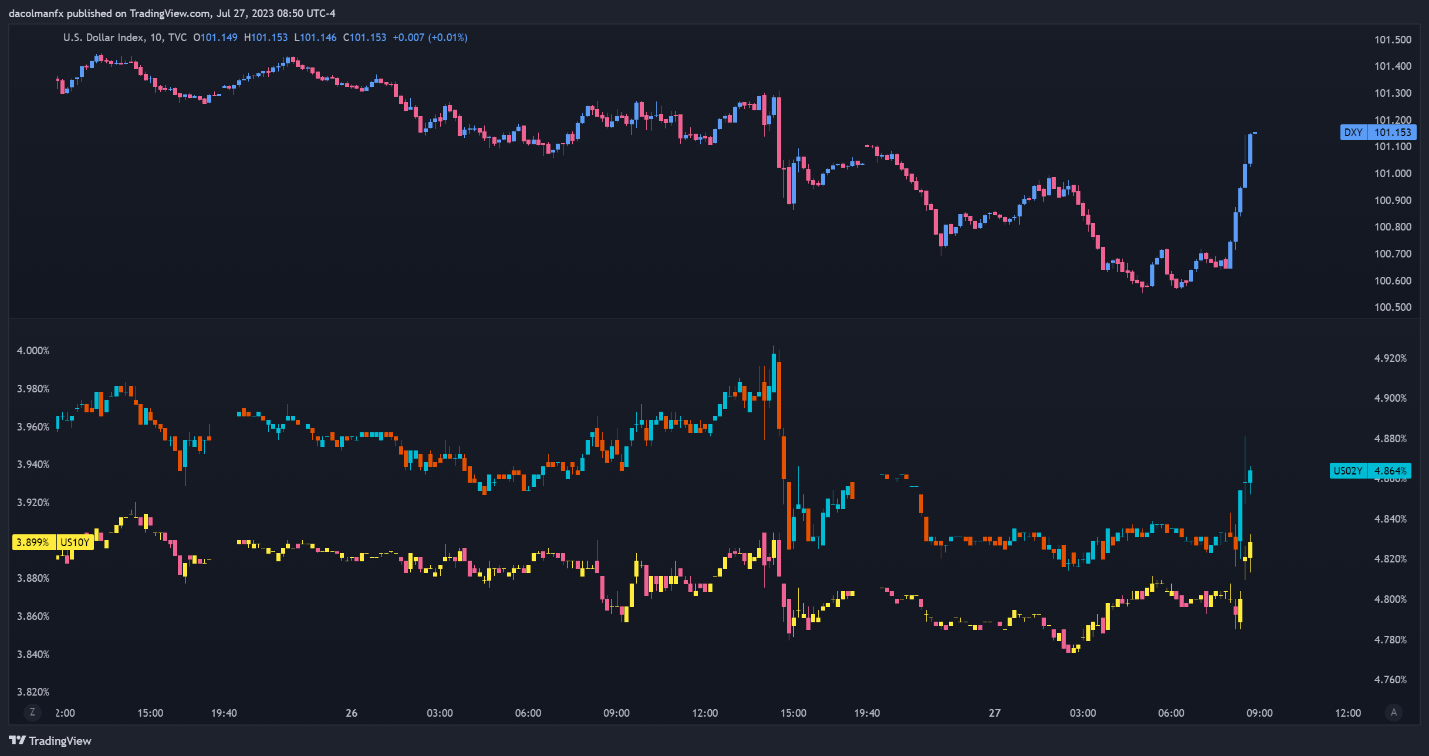
Task: Select the 27 date marker on timeline
Action: pos(994,713)
